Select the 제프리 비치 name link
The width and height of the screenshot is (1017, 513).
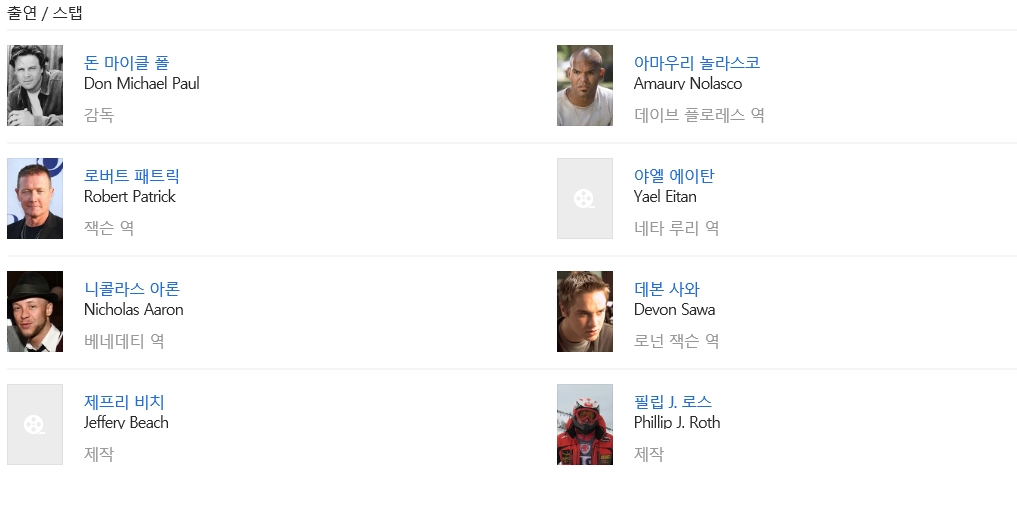coord(124,402)
